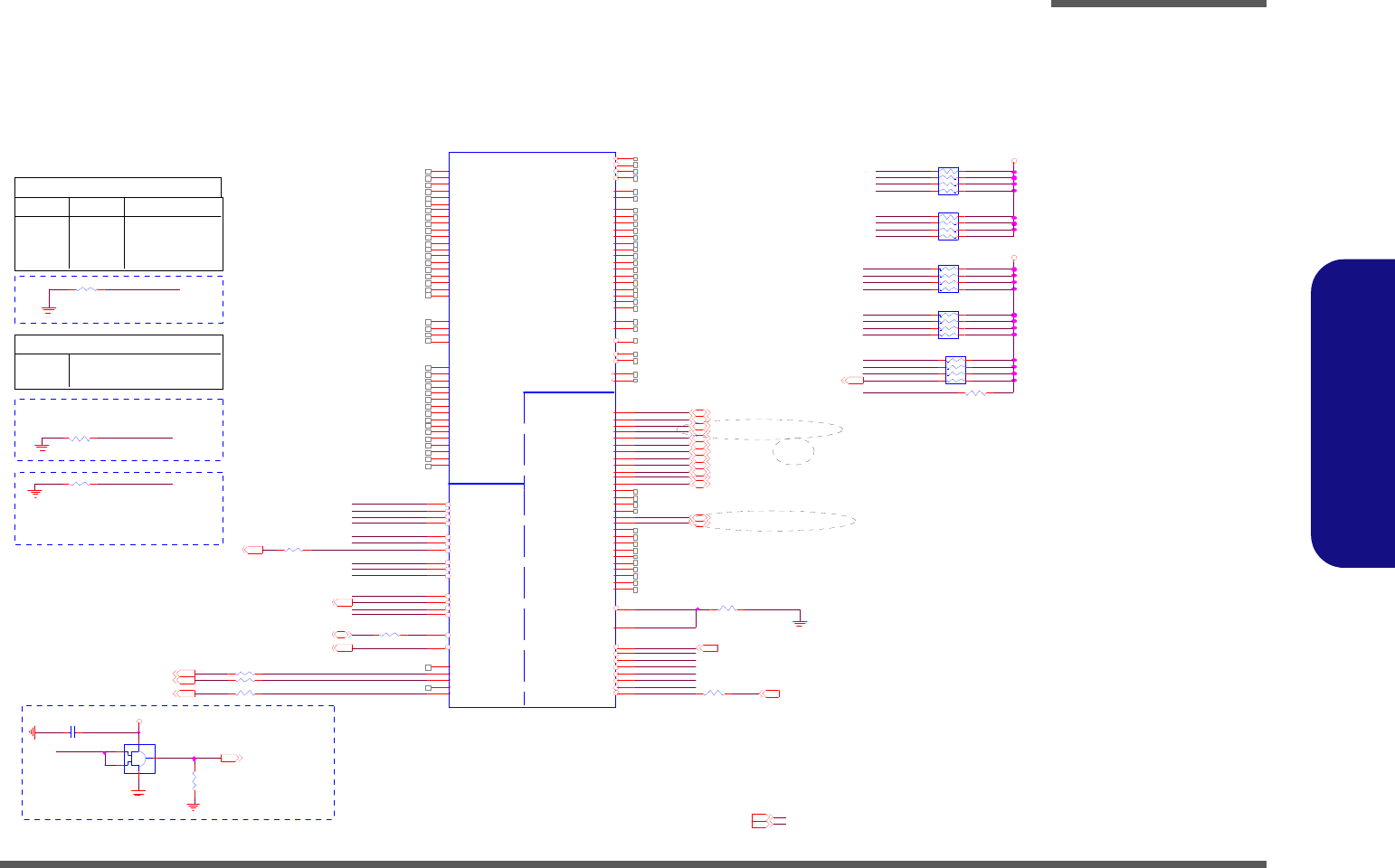Click the resistor in the first dashed box under the table
This screenshot has width=1395, height=868.
coord(87,289)
